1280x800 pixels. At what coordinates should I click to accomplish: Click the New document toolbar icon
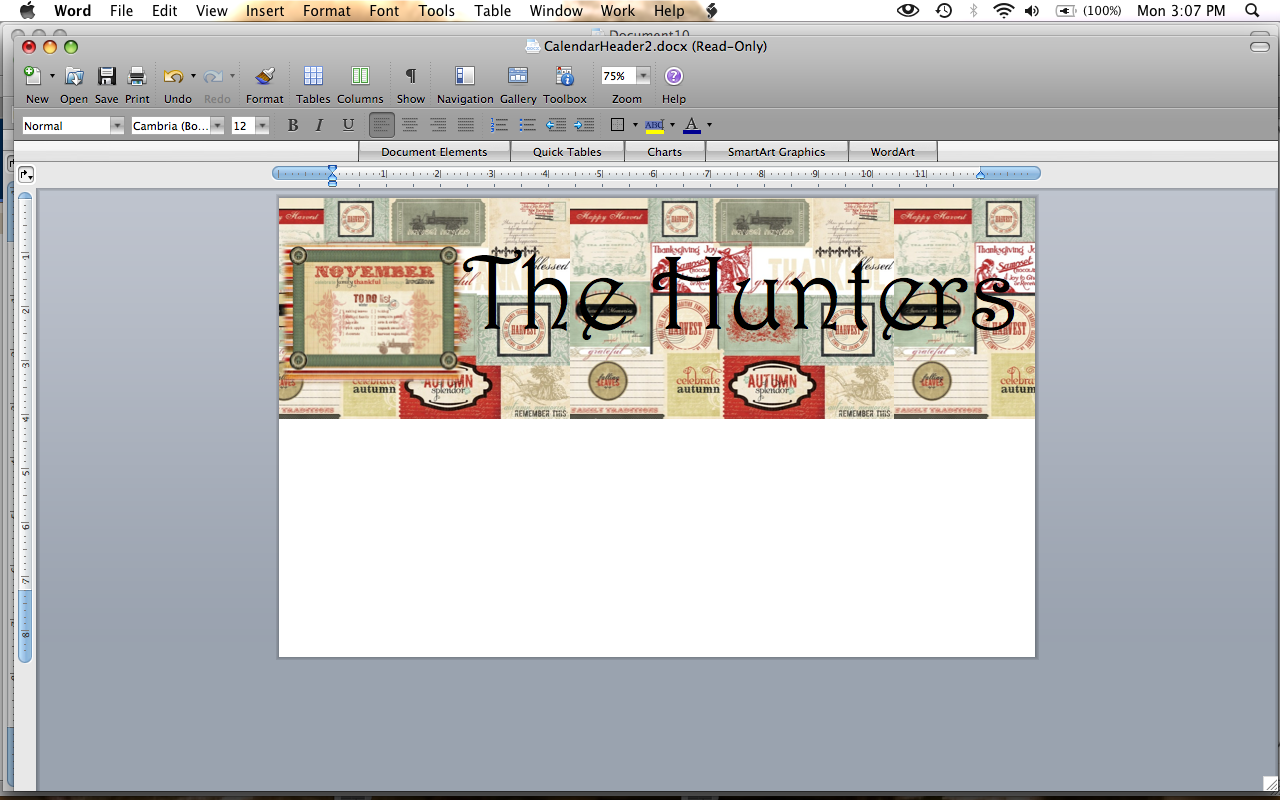pyautogui.click(x=32, y=76)
